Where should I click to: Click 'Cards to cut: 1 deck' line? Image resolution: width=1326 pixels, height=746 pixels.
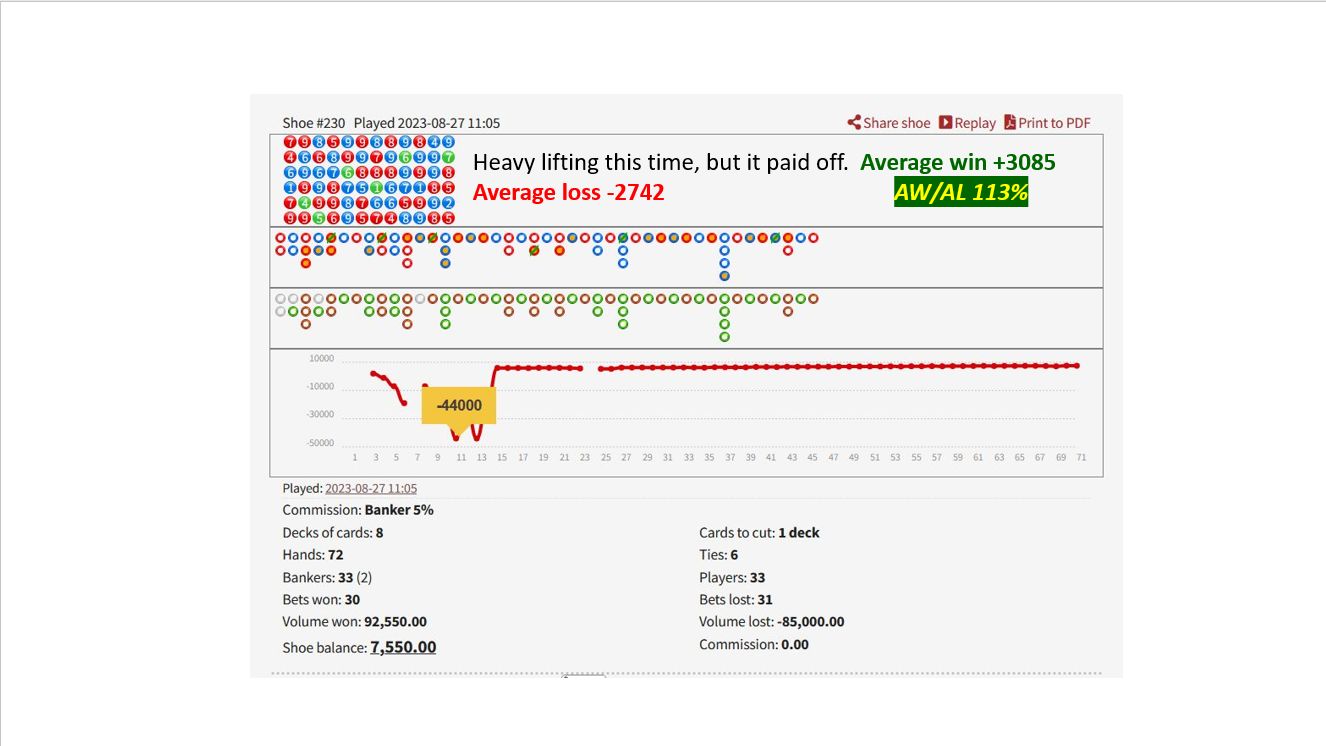(x=759, y=533)
